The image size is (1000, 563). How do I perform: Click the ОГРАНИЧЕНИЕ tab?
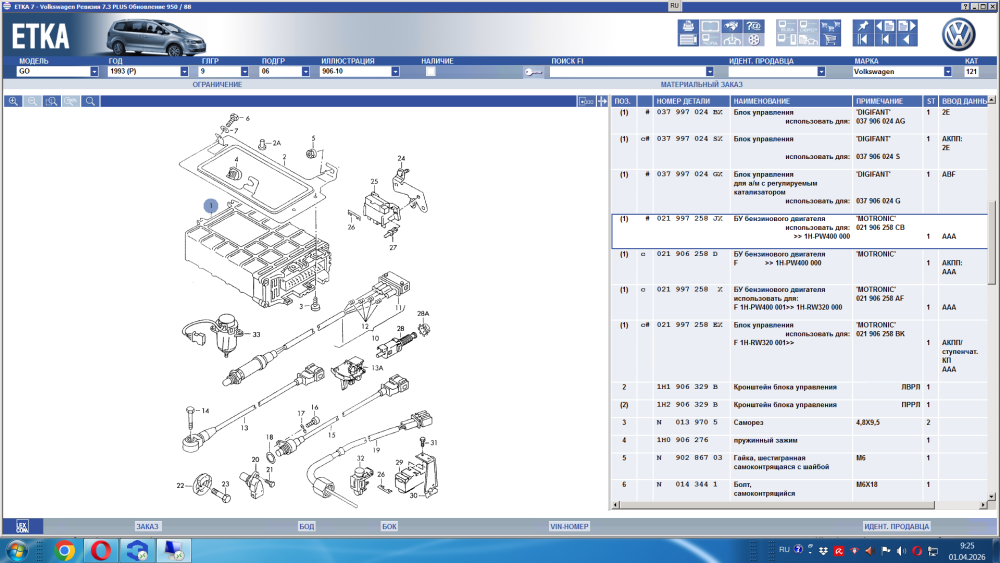217,84
